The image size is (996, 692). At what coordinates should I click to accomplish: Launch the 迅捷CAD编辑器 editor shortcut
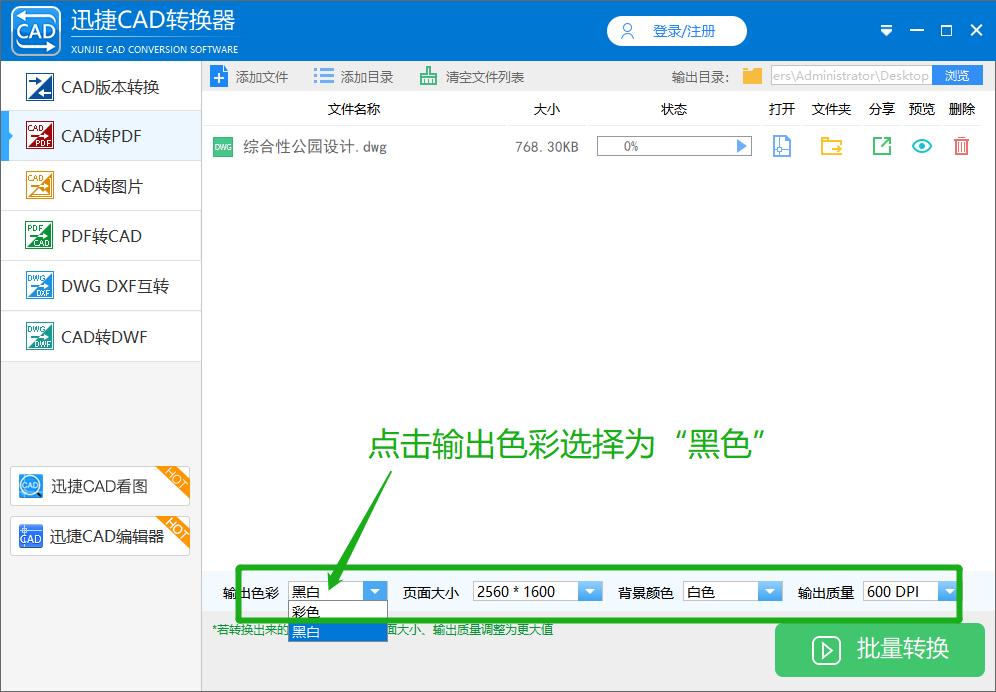[x=100, y=536]
